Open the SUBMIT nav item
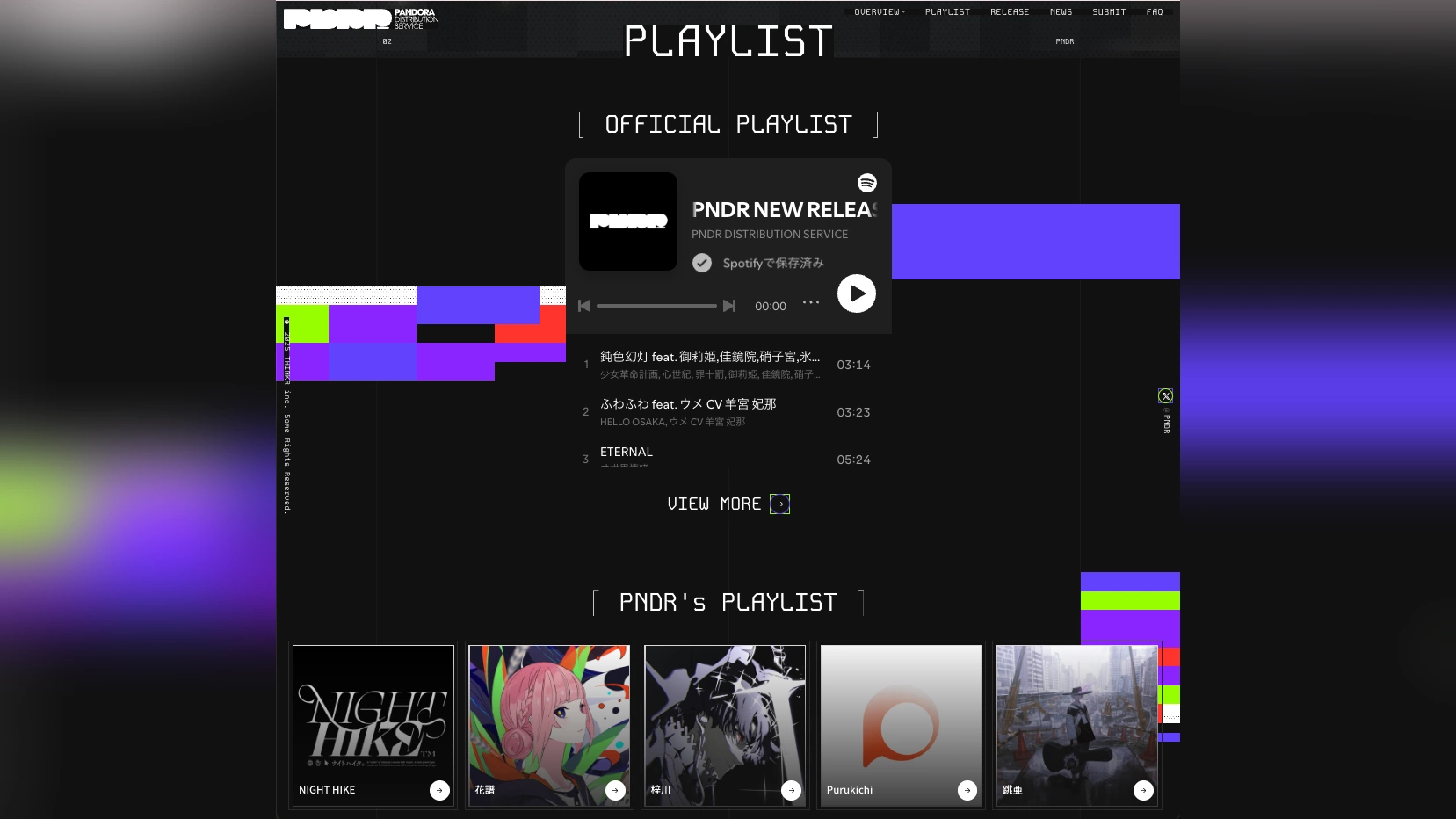This screenshot has height=819, width=1456. click(x=1109, y=12)
